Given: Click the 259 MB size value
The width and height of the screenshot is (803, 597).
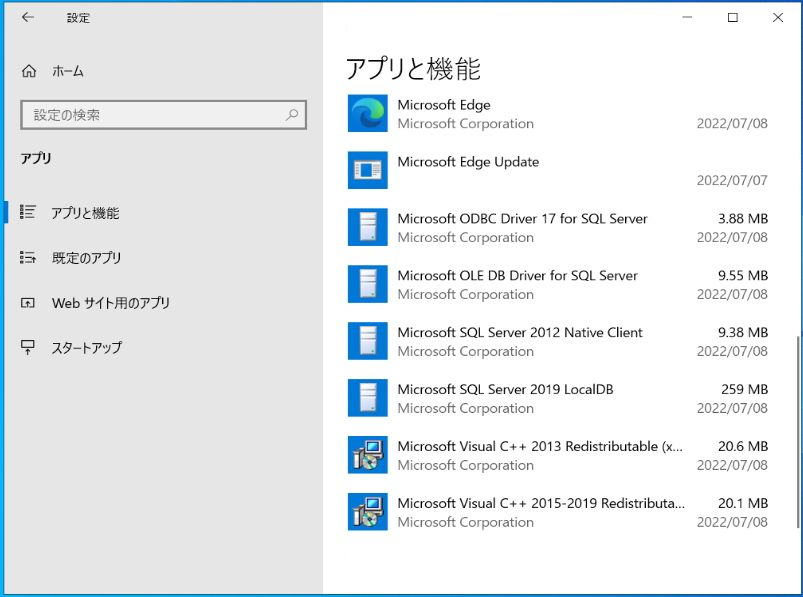Looking at the screenshot, I should tap(745, 389).
